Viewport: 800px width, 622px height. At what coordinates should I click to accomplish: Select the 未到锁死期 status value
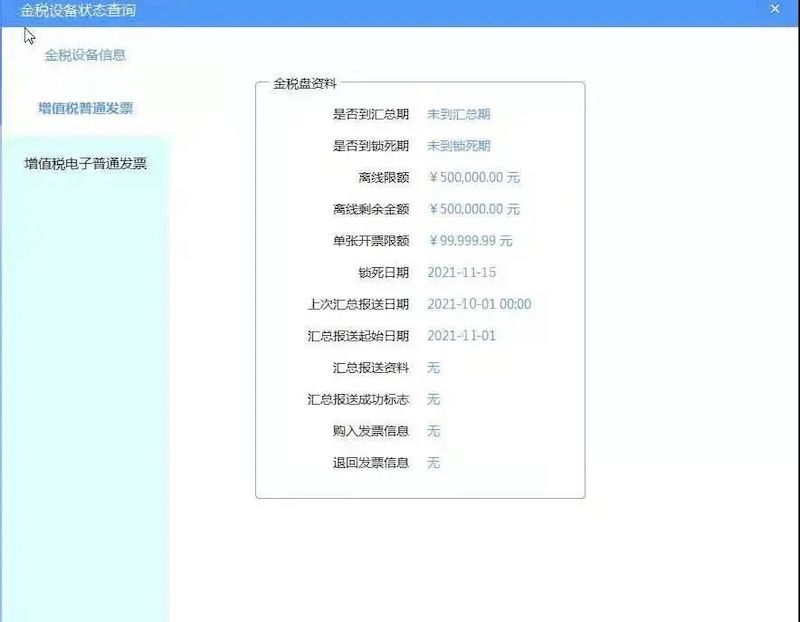459,146
